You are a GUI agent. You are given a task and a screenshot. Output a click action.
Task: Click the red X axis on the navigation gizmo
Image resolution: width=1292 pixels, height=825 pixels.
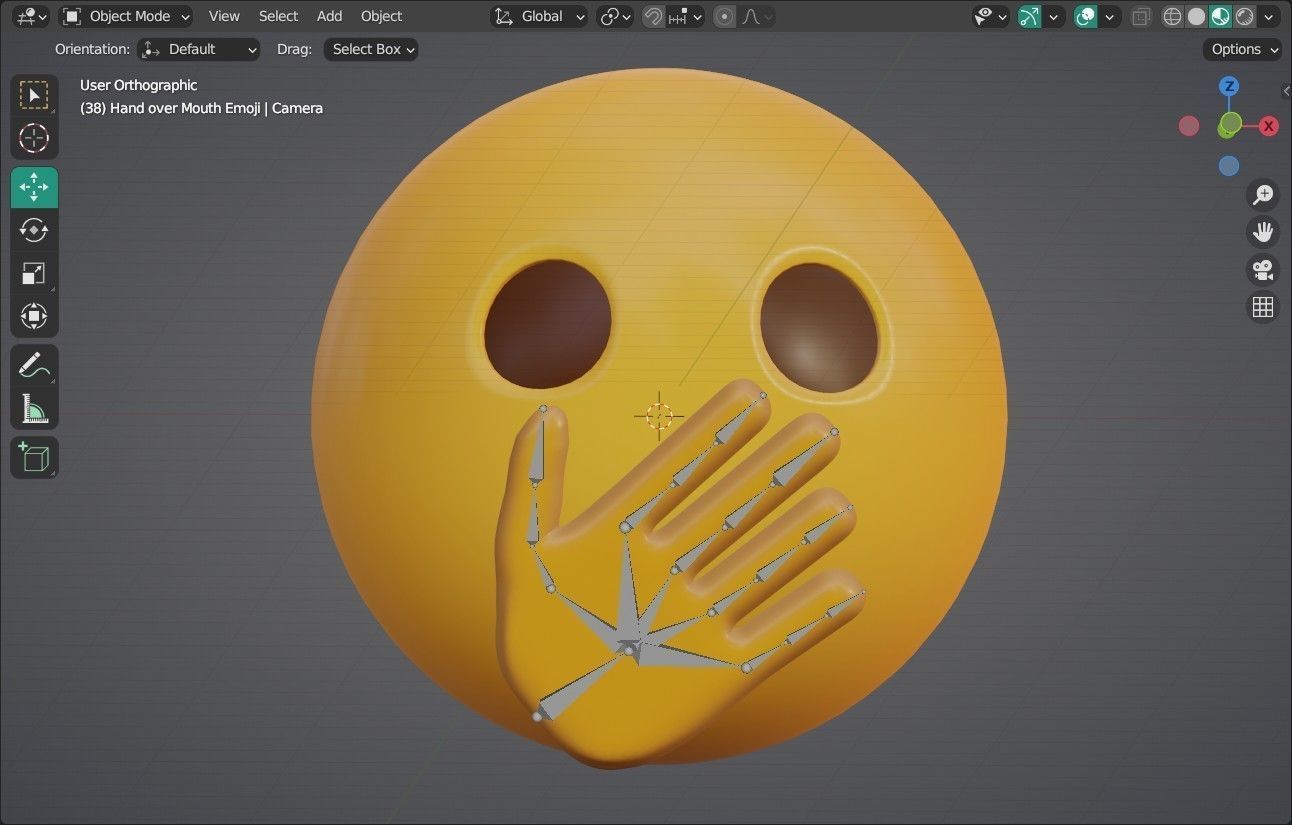pos(1268,126)
